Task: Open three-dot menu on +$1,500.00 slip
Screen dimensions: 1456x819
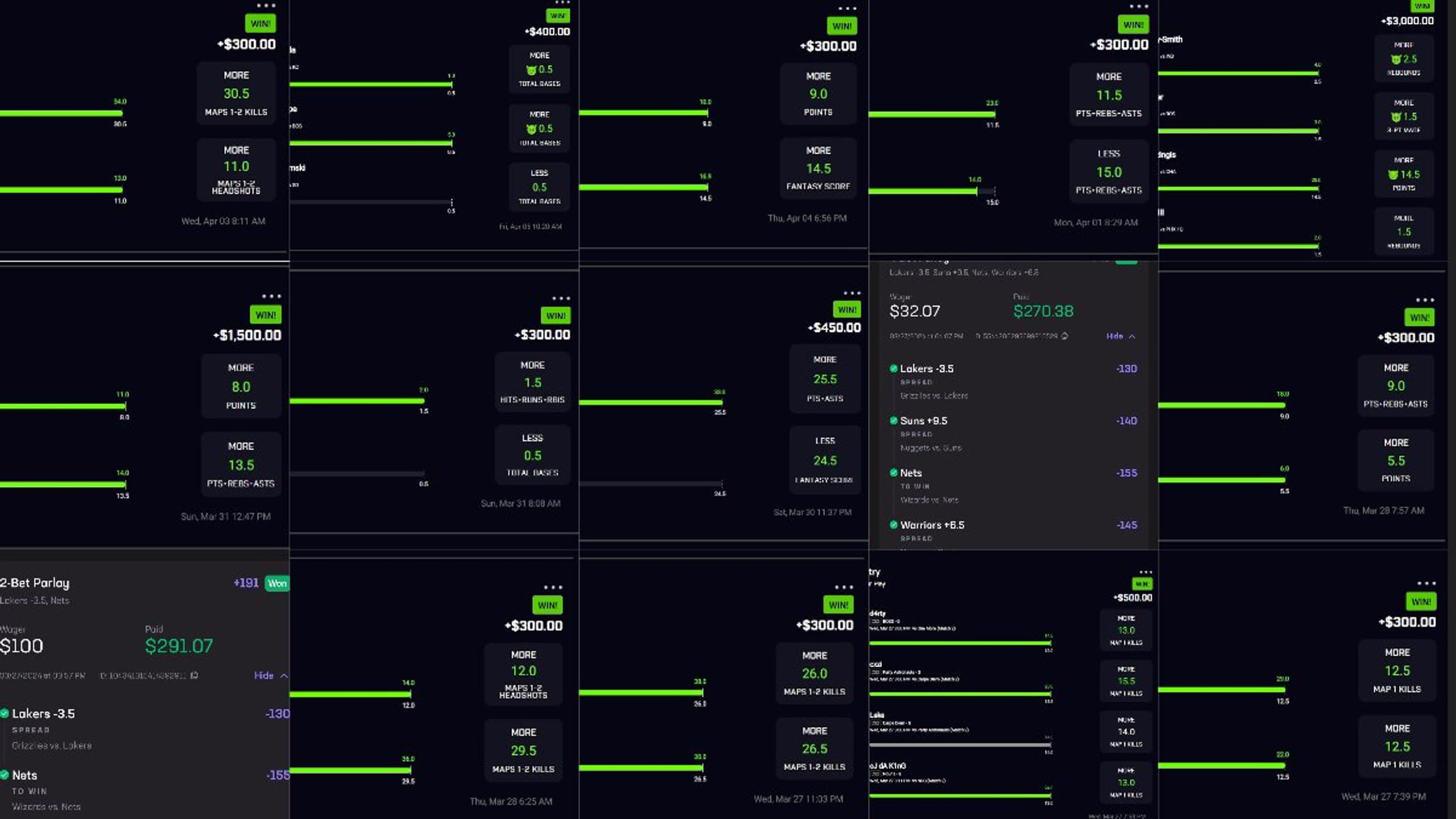Action: (271, 296)
